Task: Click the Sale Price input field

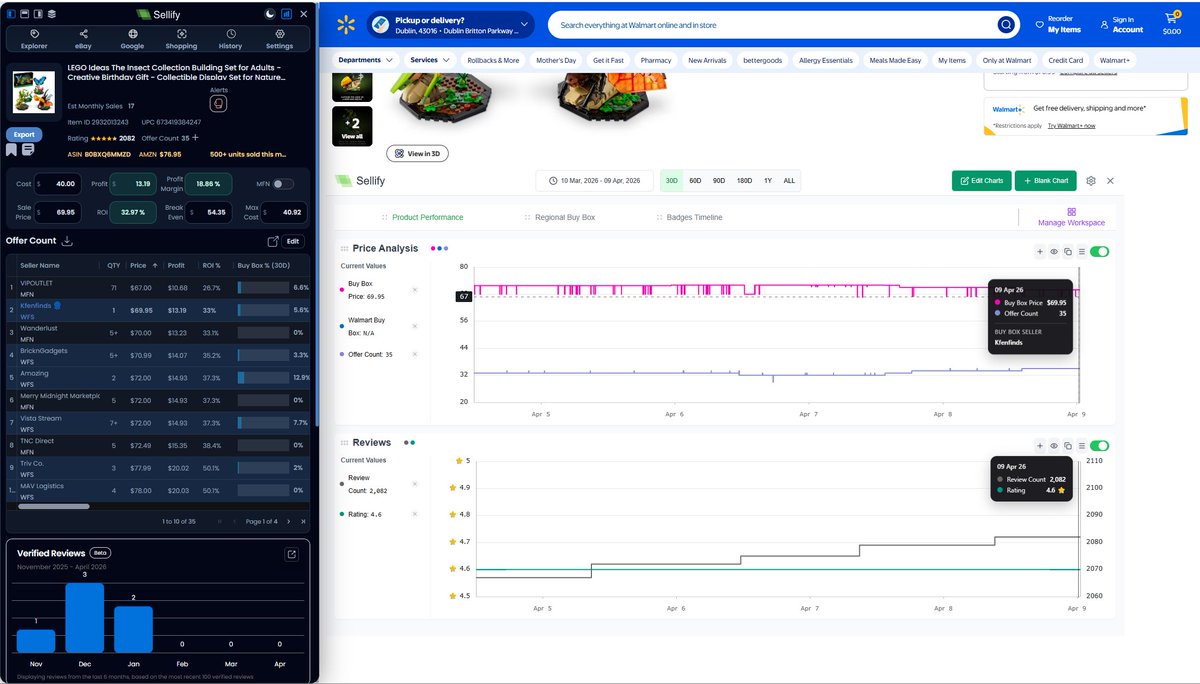Action: click(60, 212)
